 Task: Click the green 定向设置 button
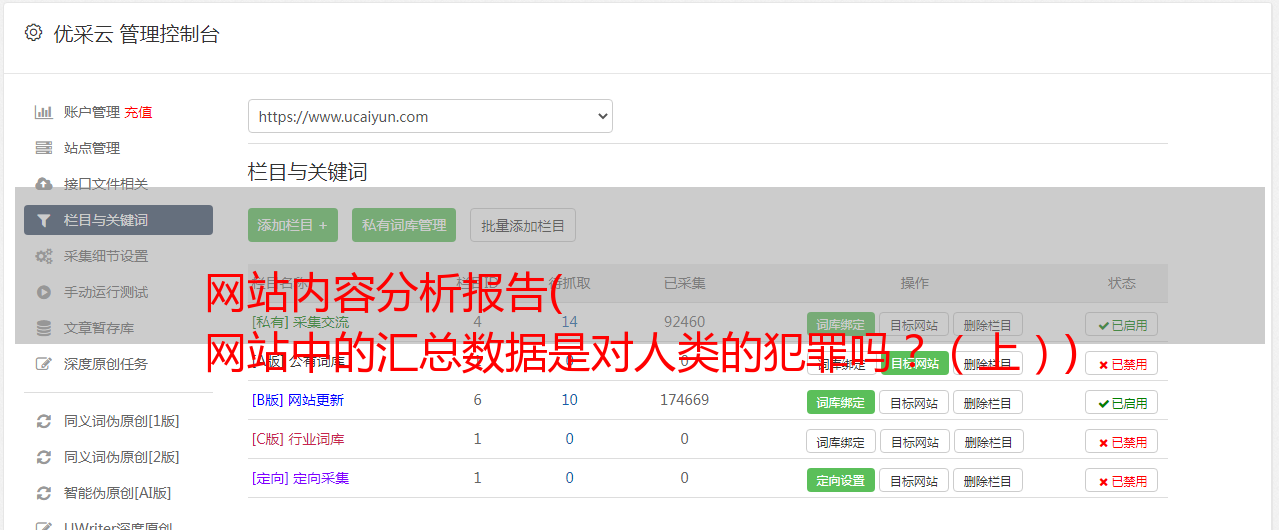coord(841,480)
